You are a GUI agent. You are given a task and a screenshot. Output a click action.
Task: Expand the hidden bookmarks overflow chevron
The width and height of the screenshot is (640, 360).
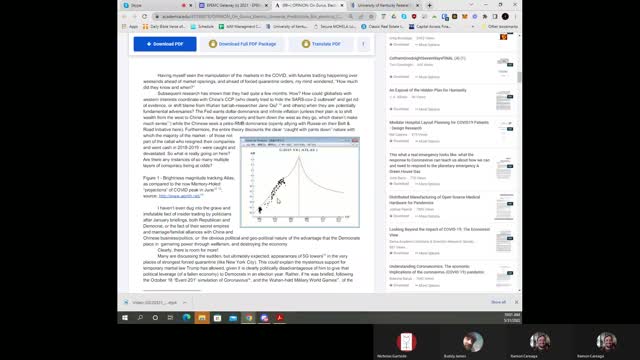coord(473,27)
